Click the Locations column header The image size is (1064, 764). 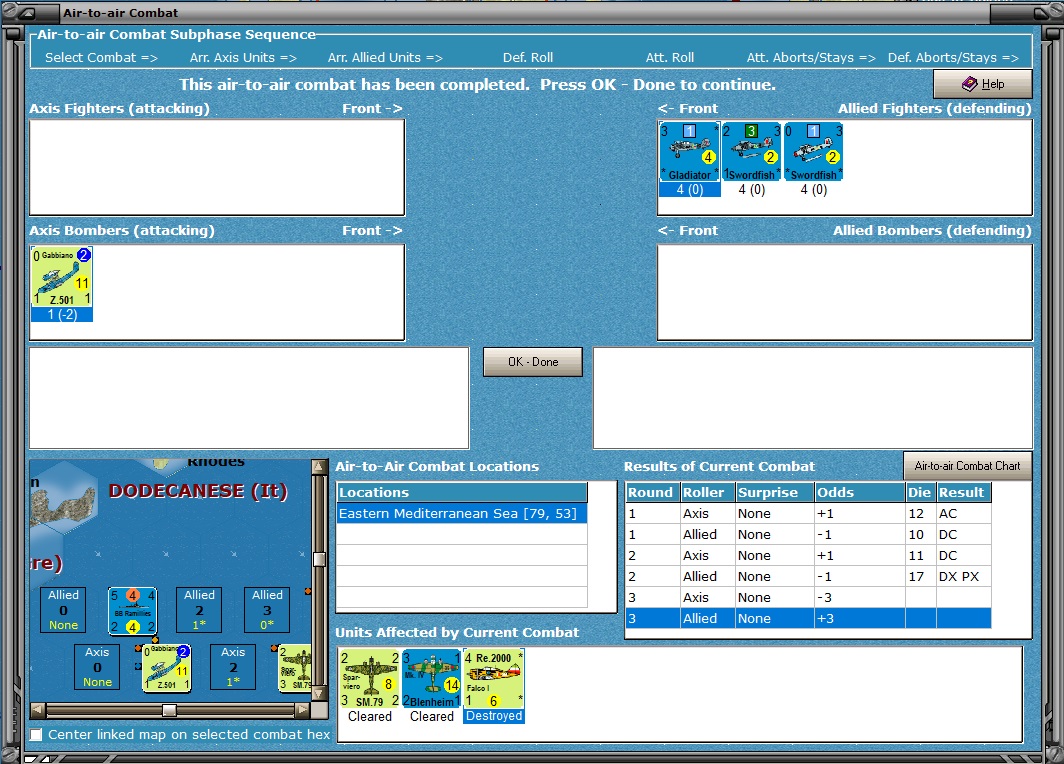(x=461, y=493)
